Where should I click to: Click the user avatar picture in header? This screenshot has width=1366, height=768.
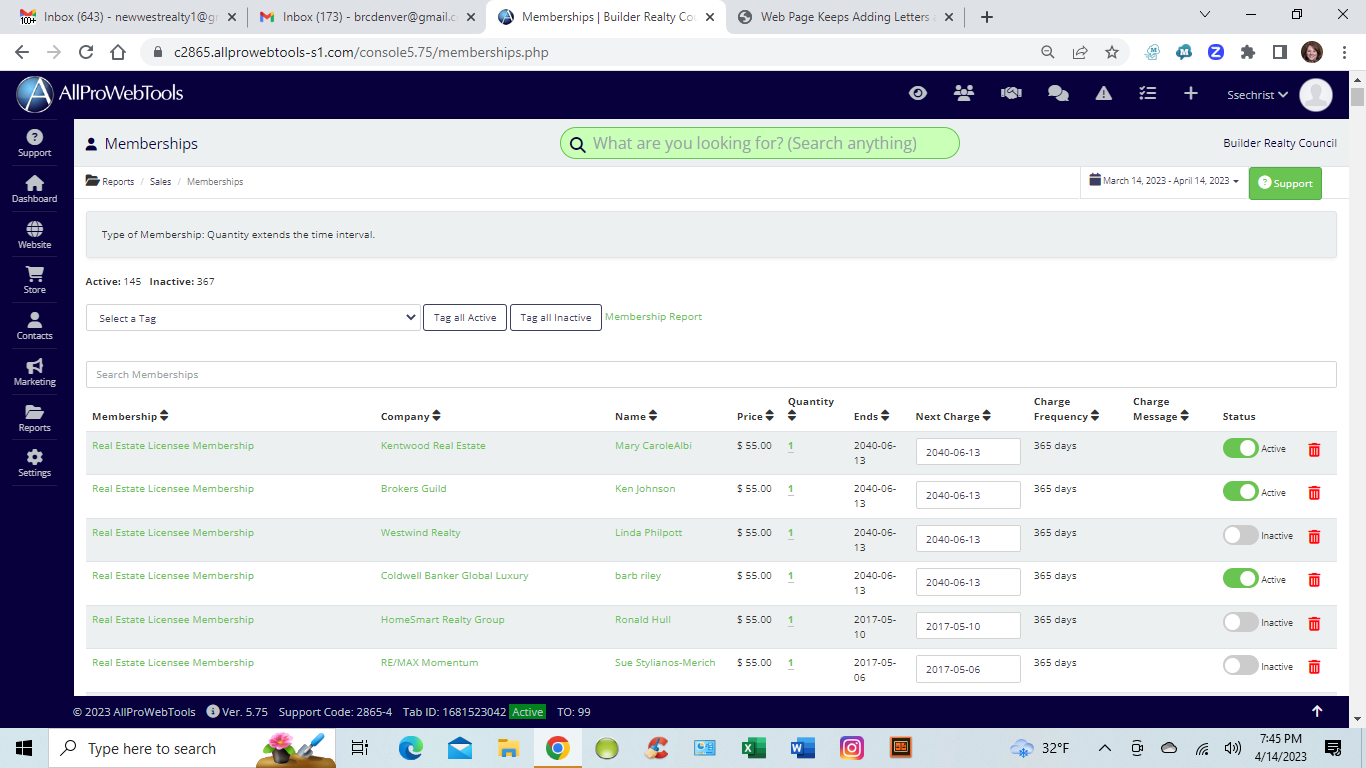[x=1316, y=94]
